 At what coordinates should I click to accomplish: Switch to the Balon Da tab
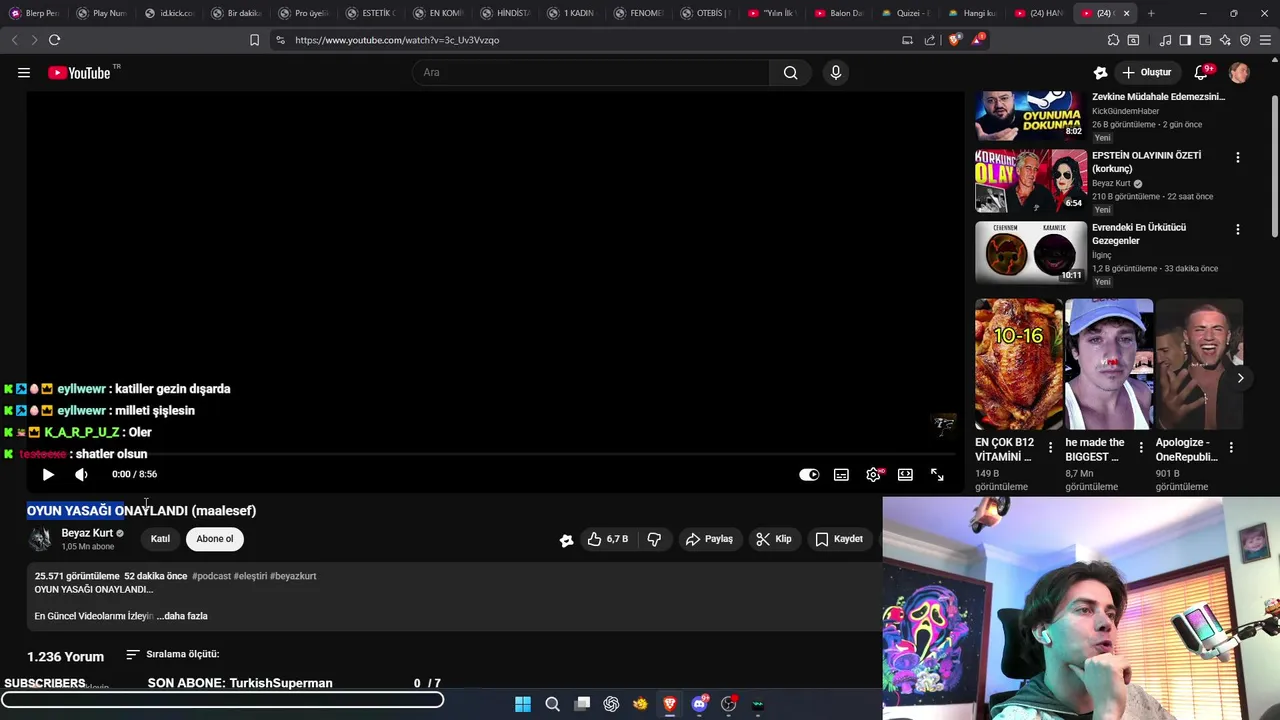(839, 13)
